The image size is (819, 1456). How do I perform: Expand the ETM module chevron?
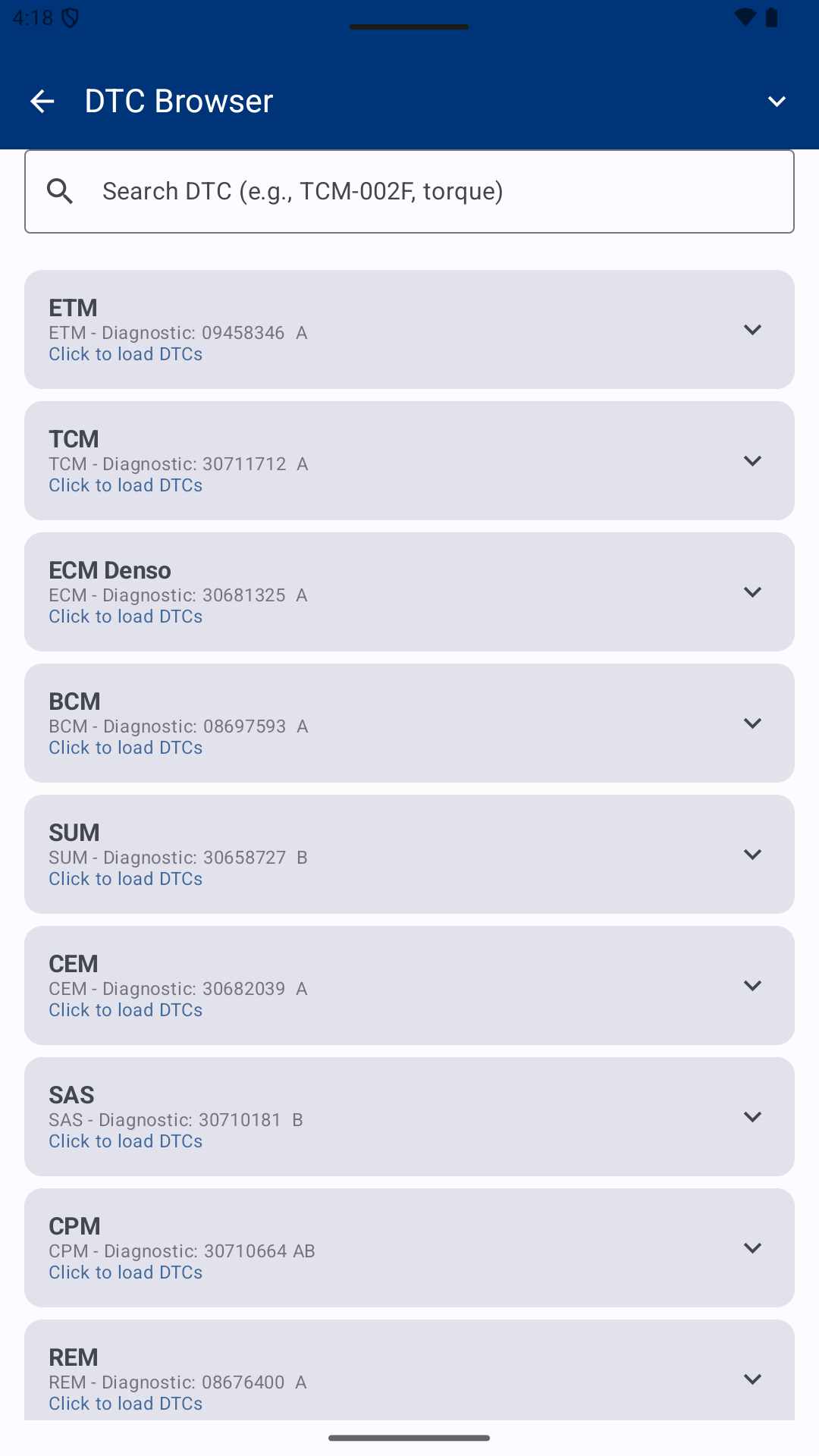tap(752, 330)
